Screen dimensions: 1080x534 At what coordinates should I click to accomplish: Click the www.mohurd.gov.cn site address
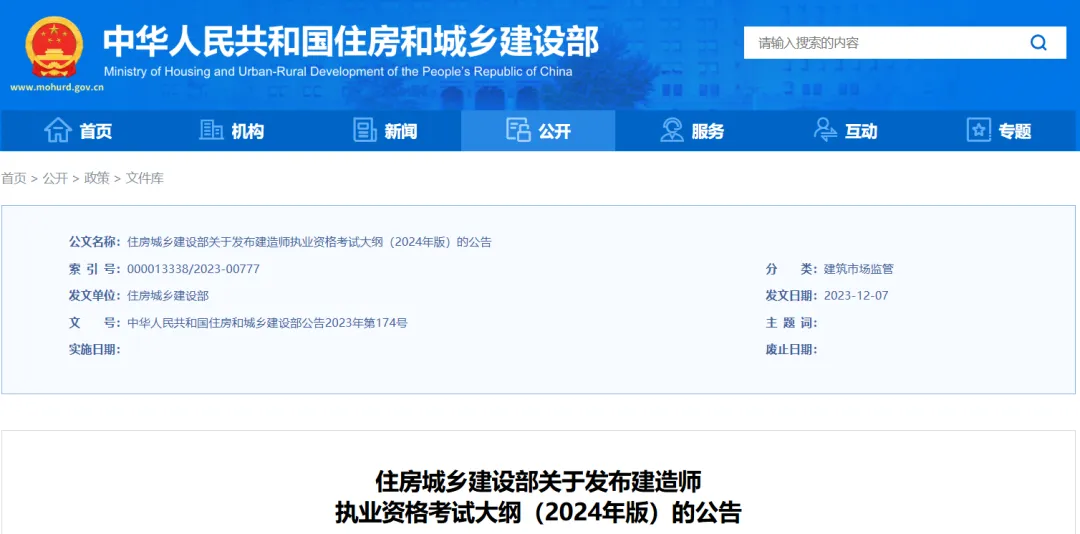pyautogui.click(x=57, y=88)
